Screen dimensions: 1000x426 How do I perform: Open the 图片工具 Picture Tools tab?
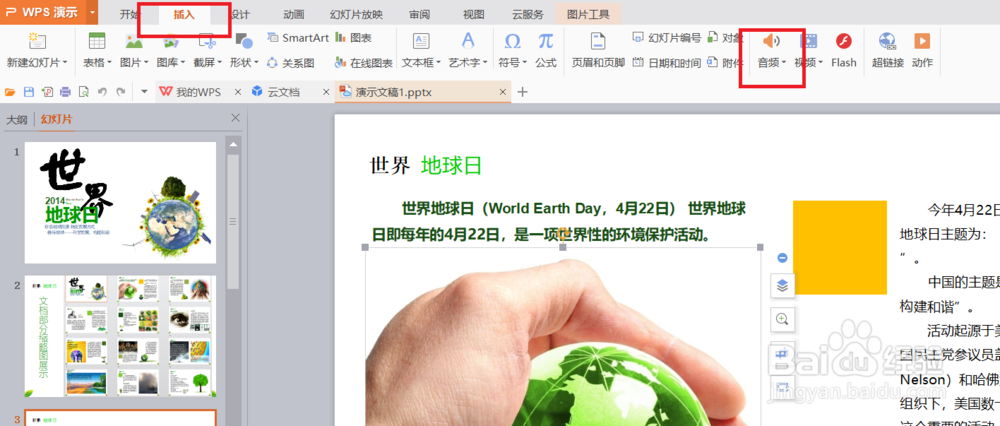pyautogui.click(x=588, y=14)
